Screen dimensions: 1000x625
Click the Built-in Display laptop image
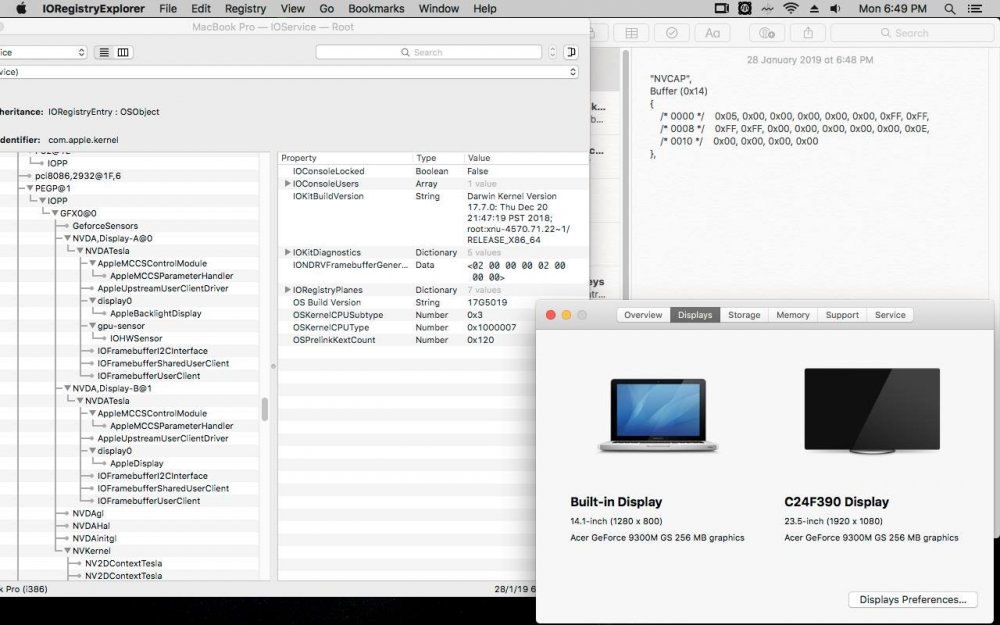click(658, 415)
